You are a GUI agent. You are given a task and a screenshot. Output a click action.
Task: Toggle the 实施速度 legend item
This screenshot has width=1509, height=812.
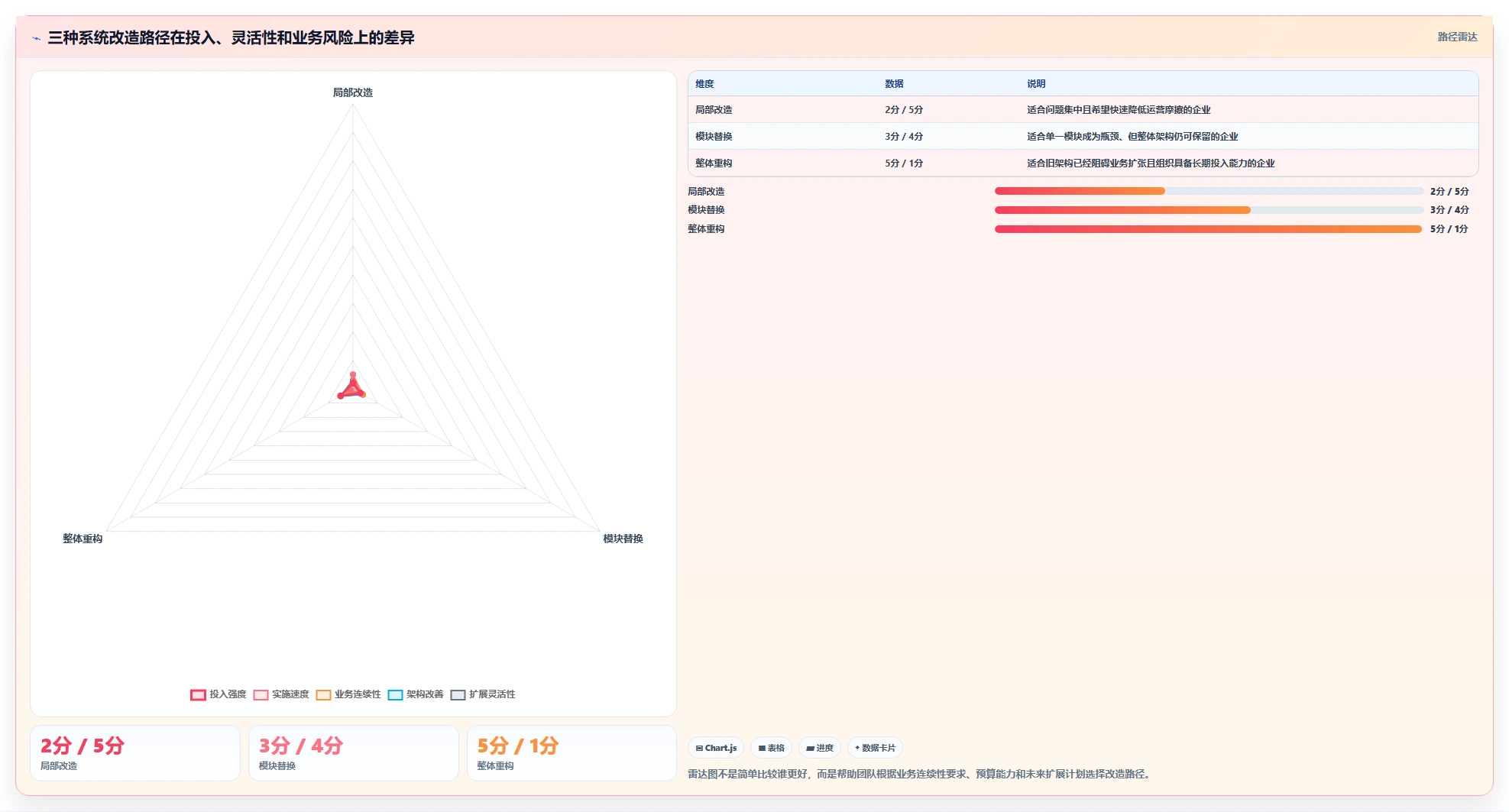coord(281,694)
